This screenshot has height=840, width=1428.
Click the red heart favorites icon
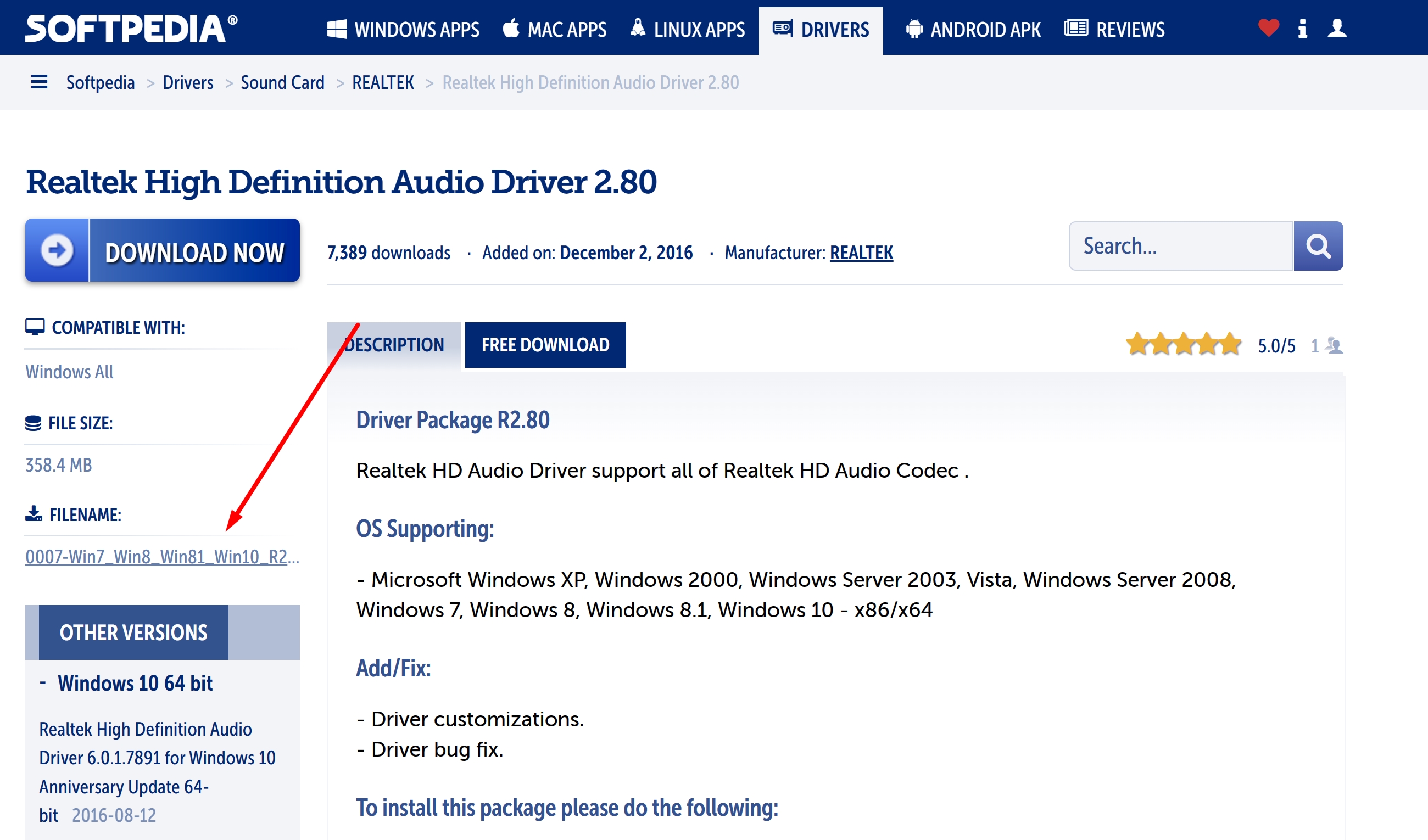[x=1268, y=28]
